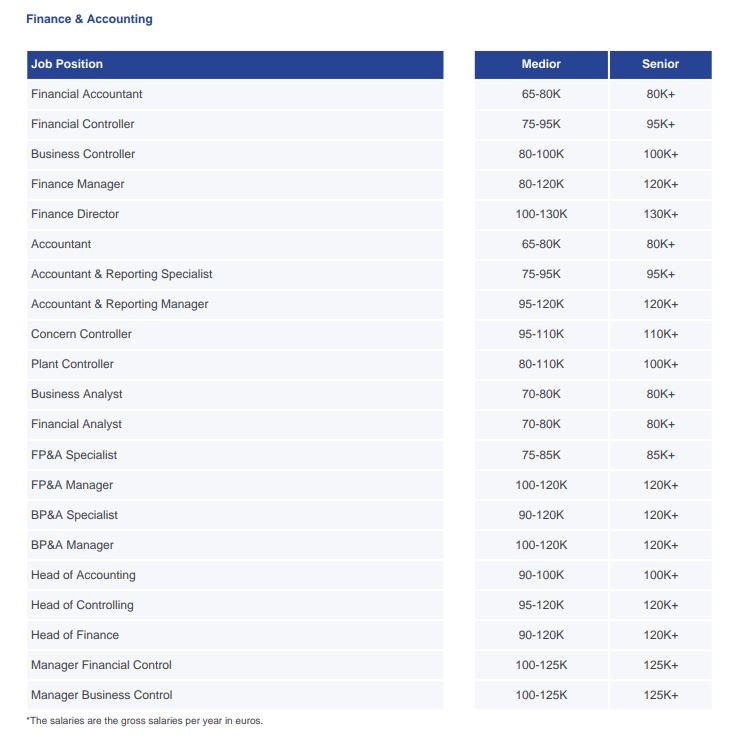This screenshot has height=738, width=733.
Task: Click the Senior column header
Action: point(660,64)
